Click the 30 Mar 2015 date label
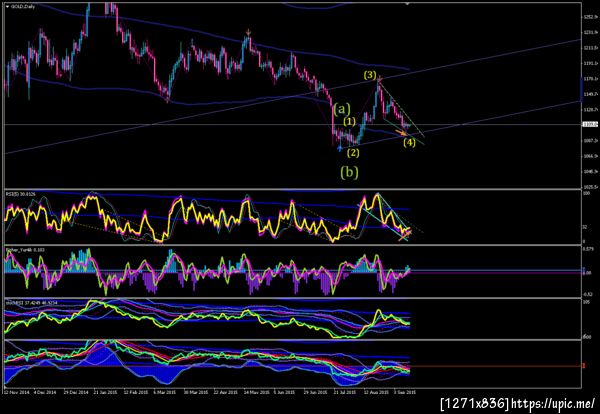600x414 pixels. [194, 392]
